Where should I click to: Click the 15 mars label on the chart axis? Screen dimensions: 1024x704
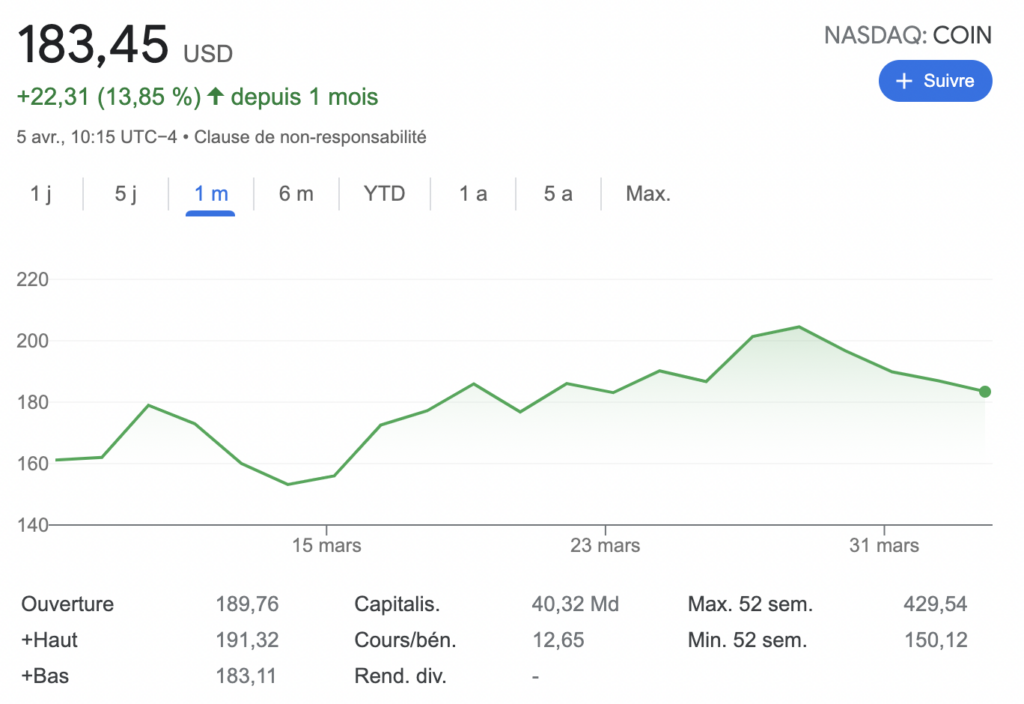326,546
